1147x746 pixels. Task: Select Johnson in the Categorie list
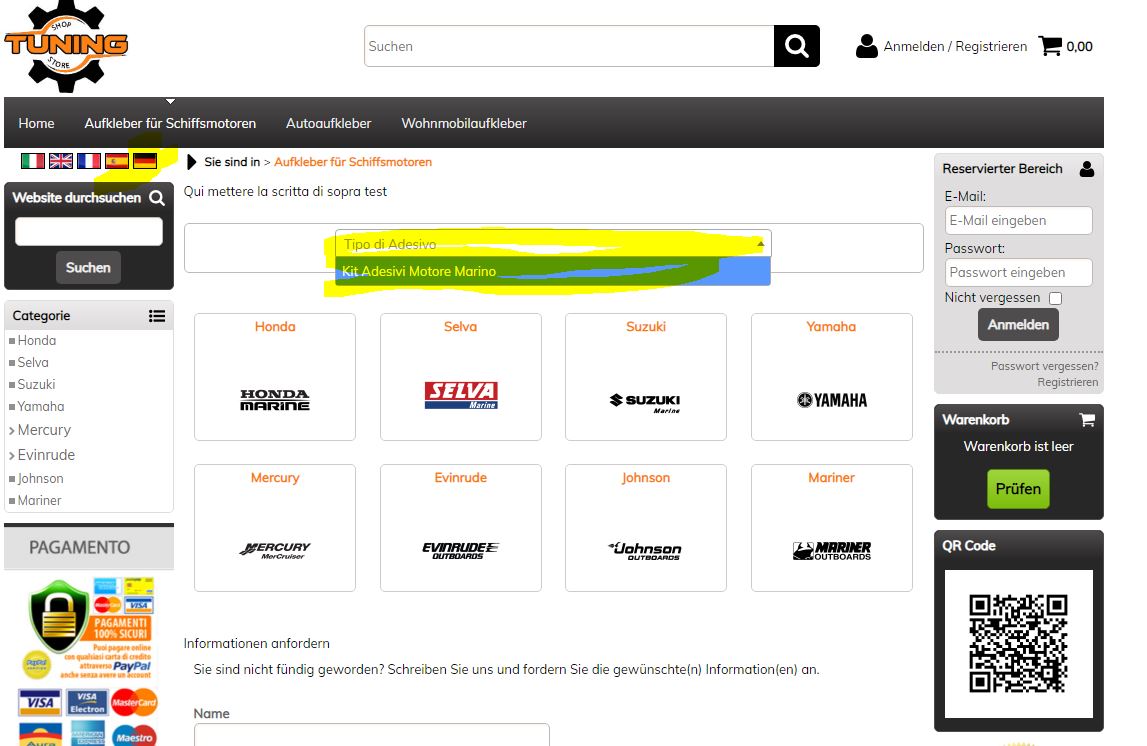[40, 479]
